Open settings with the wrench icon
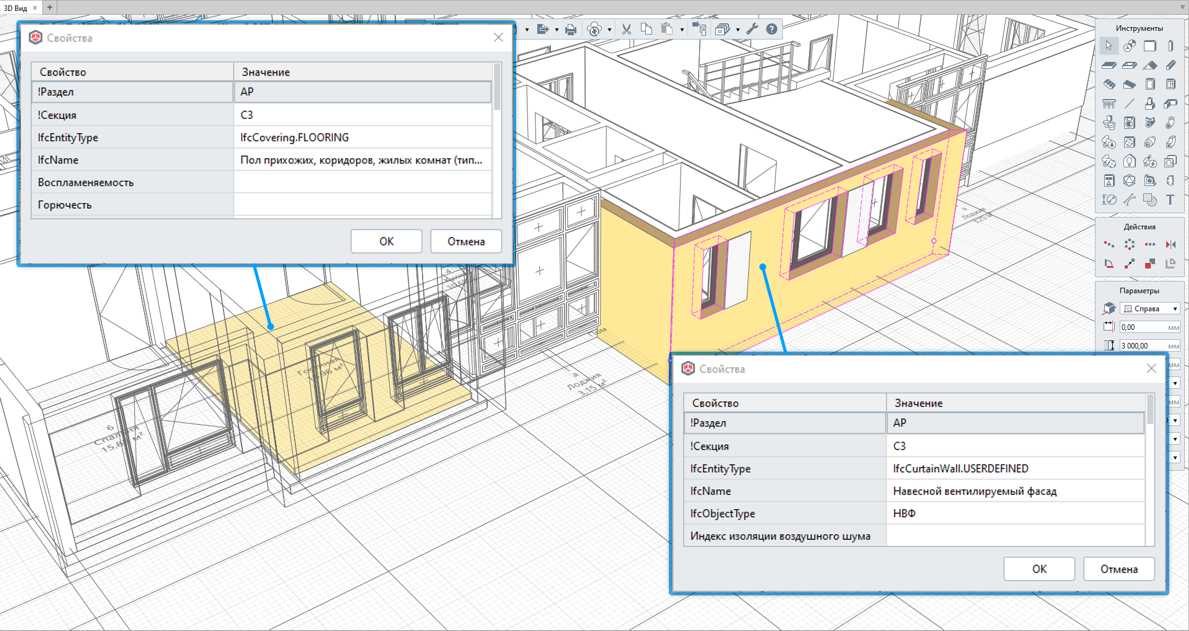The height and width of the screenshot is (631, 1189). click(x=751, y=30)
